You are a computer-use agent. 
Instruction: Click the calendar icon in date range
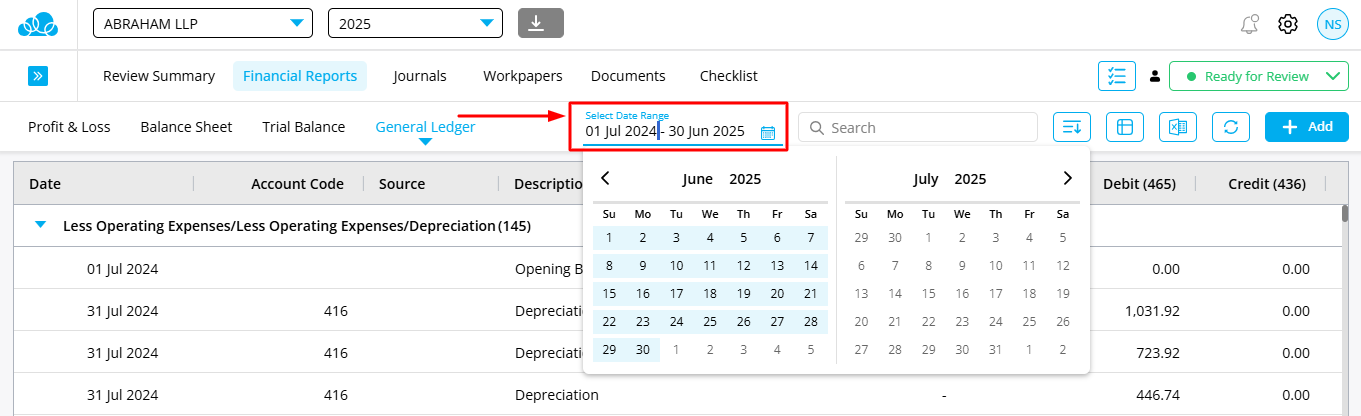768,132
